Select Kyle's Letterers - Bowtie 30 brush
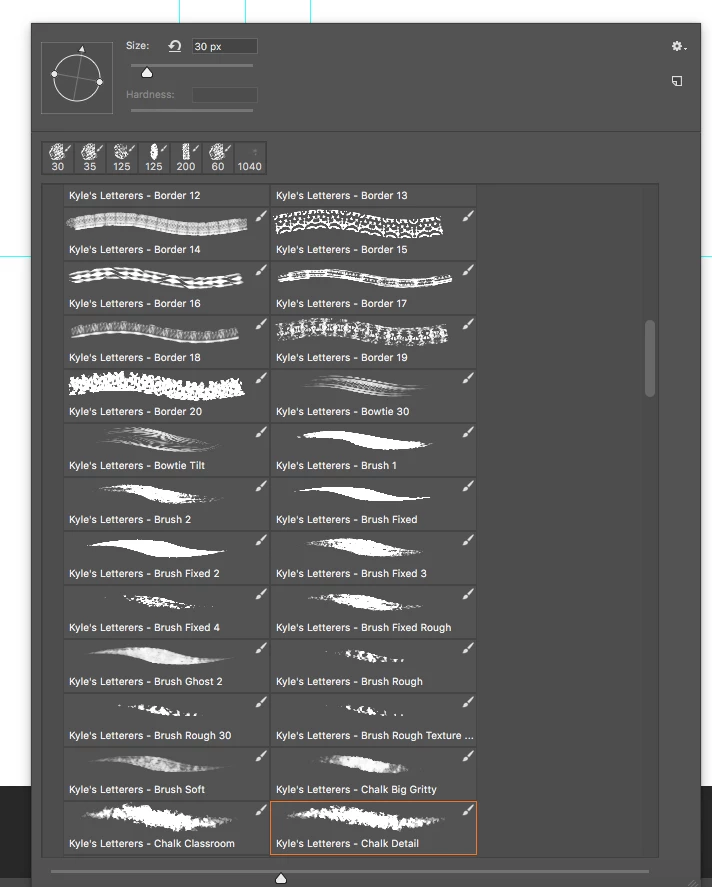This screenshot has width=712, height=887. [373, 396]
